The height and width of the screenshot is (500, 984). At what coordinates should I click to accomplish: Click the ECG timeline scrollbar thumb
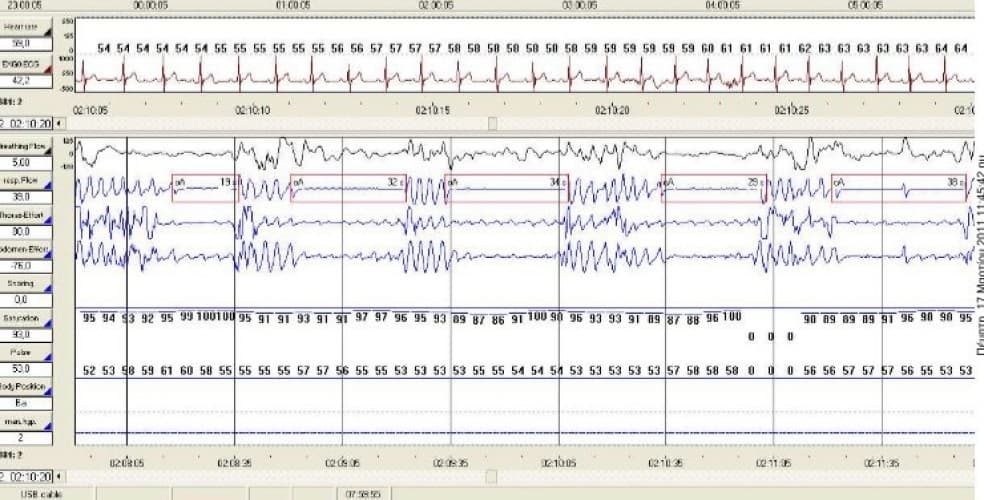tap(491, 123)
